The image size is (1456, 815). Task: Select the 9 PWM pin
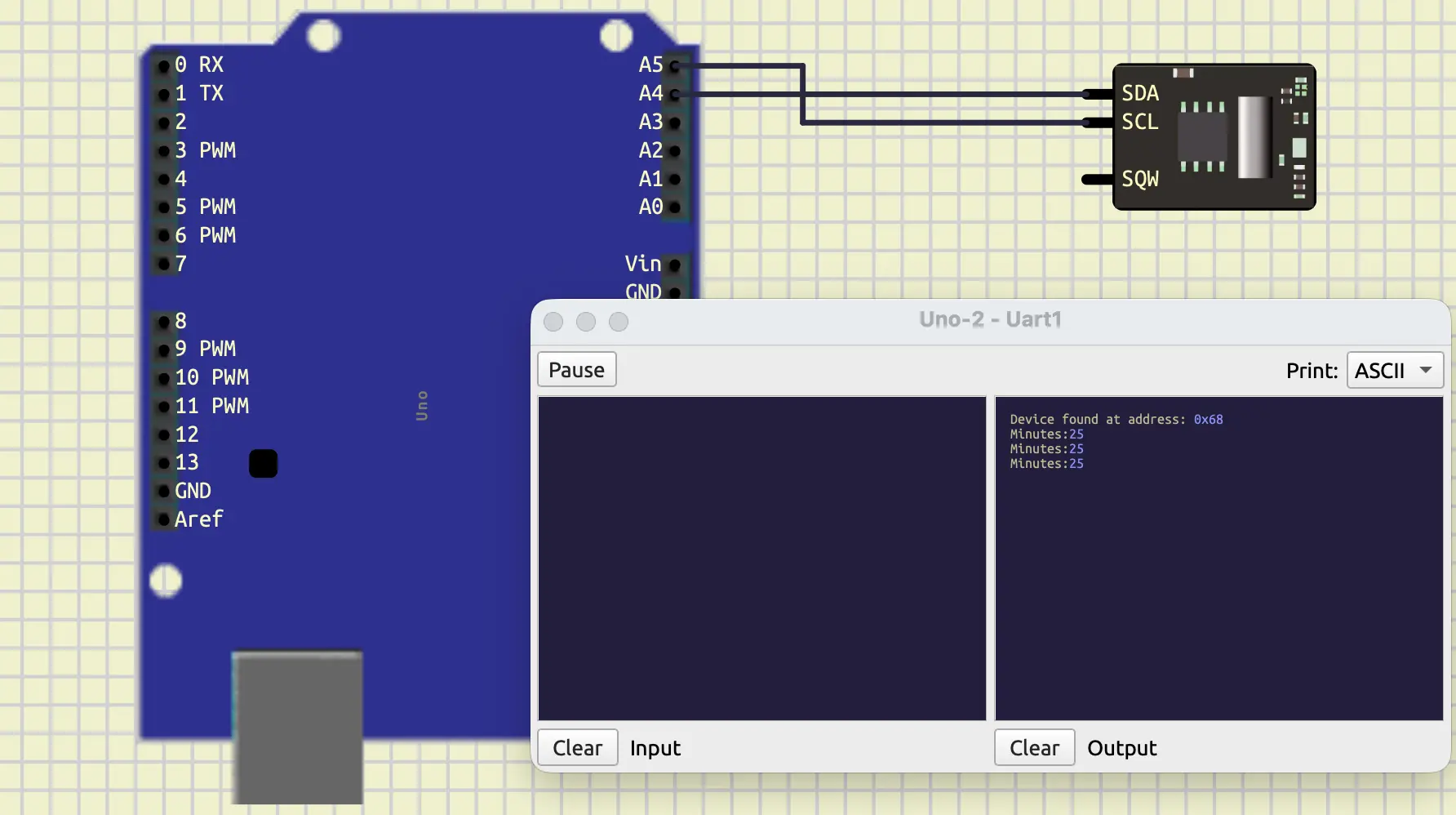coord(164,350)
